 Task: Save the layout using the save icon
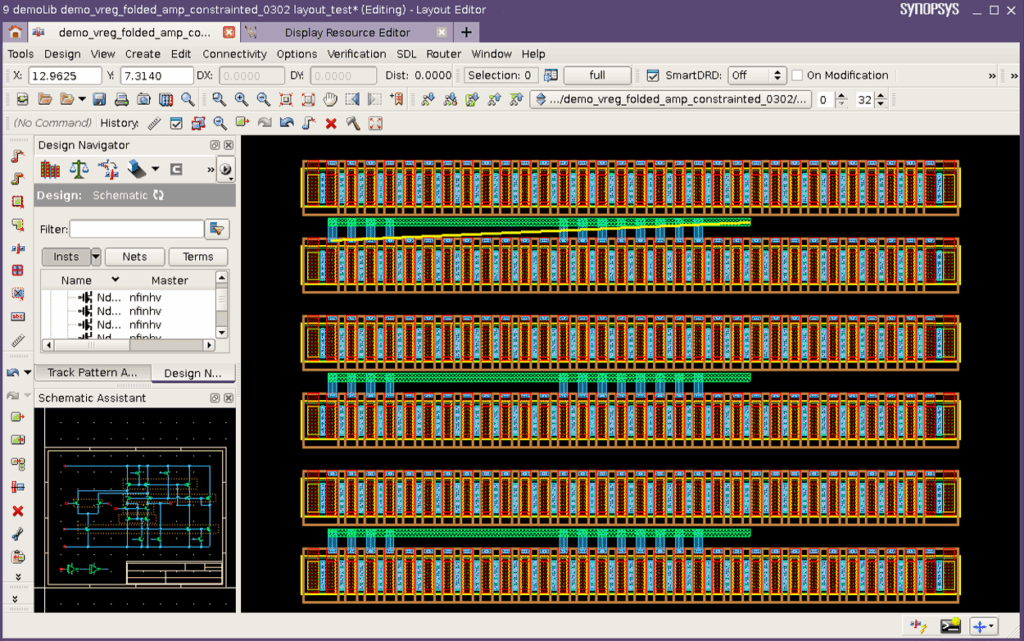pyautogui.click(x=98, y=99)
